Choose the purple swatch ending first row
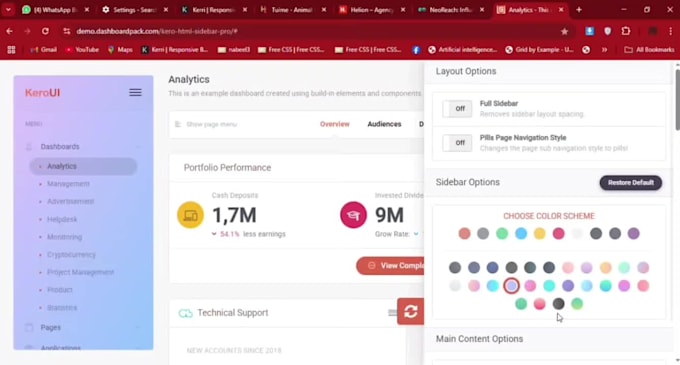Viewport: 680px width, 365px height. point(634,234)
